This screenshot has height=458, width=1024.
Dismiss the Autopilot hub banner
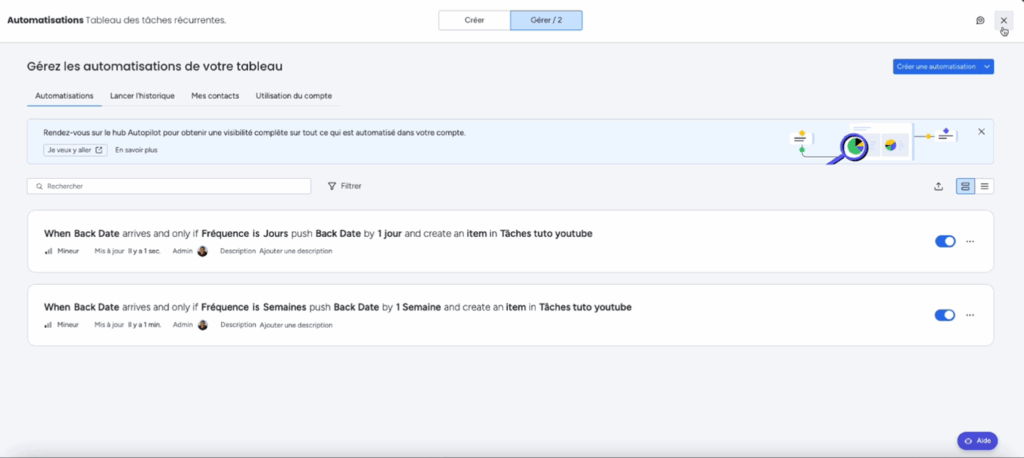[981, 131]
